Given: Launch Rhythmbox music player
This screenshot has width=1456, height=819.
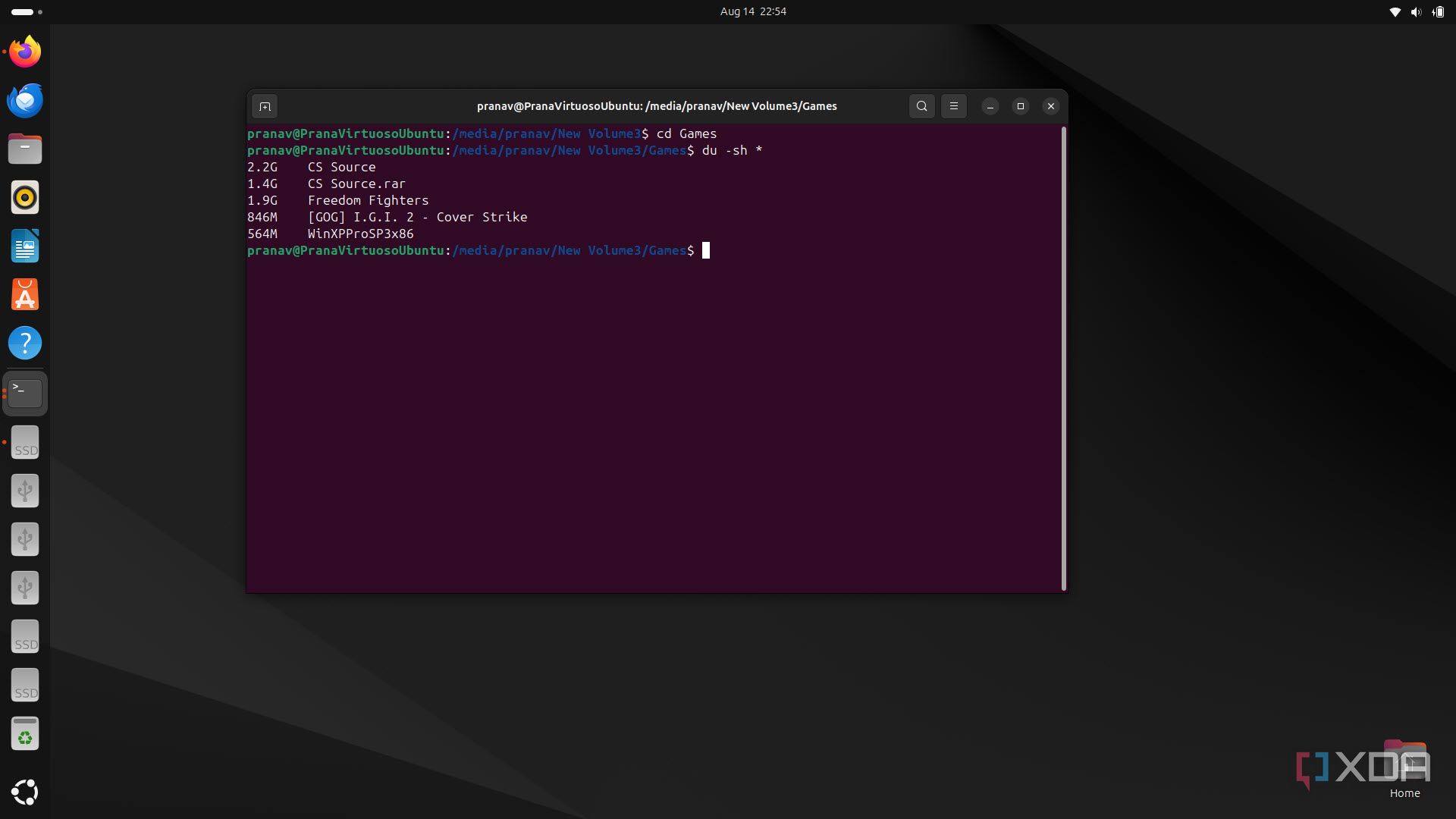Looking at the screenshot, I should 25,198.
